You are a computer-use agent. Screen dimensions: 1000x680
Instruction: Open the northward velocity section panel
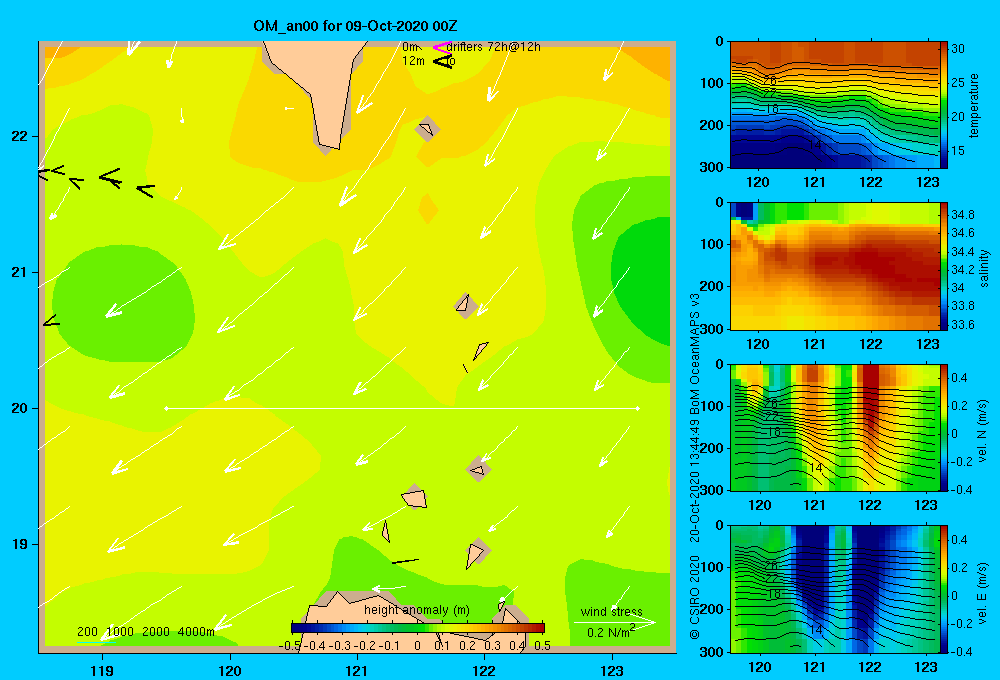[834, 427]
